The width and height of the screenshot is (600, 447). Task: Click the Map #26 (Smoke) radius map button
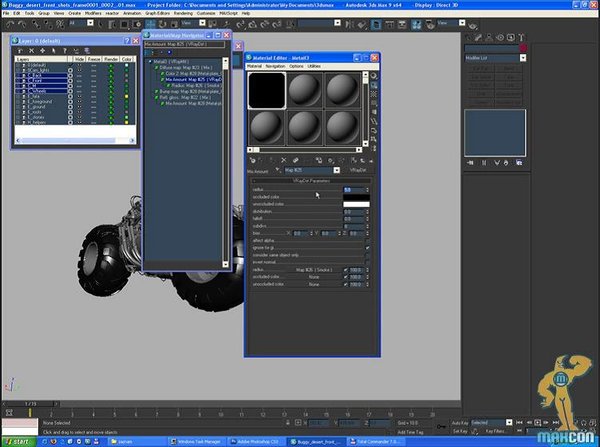click(x=314, y=270)
